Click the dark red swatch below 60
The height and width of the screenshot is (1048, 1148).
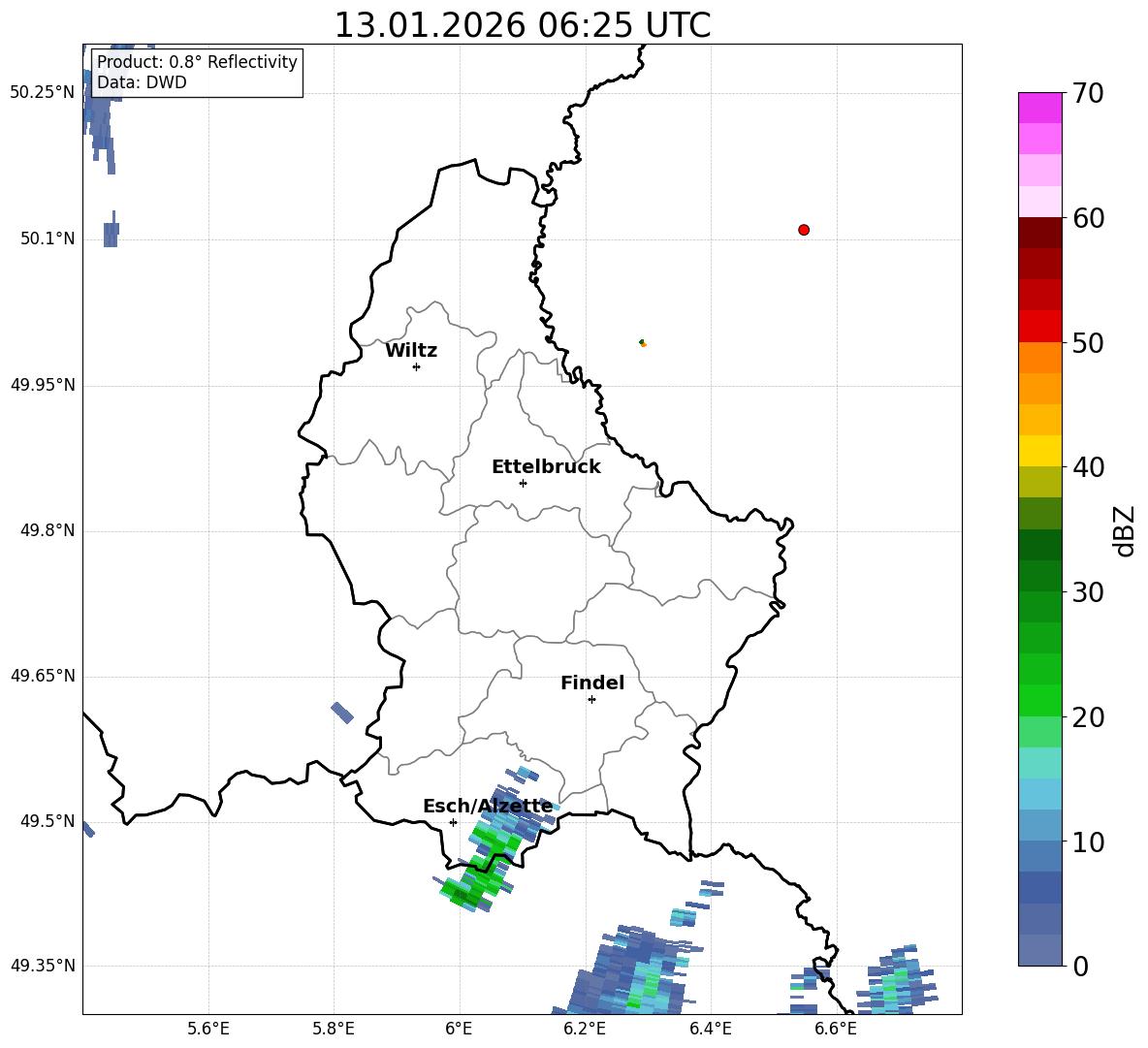pyautogui.click(x=1039, y=233)
